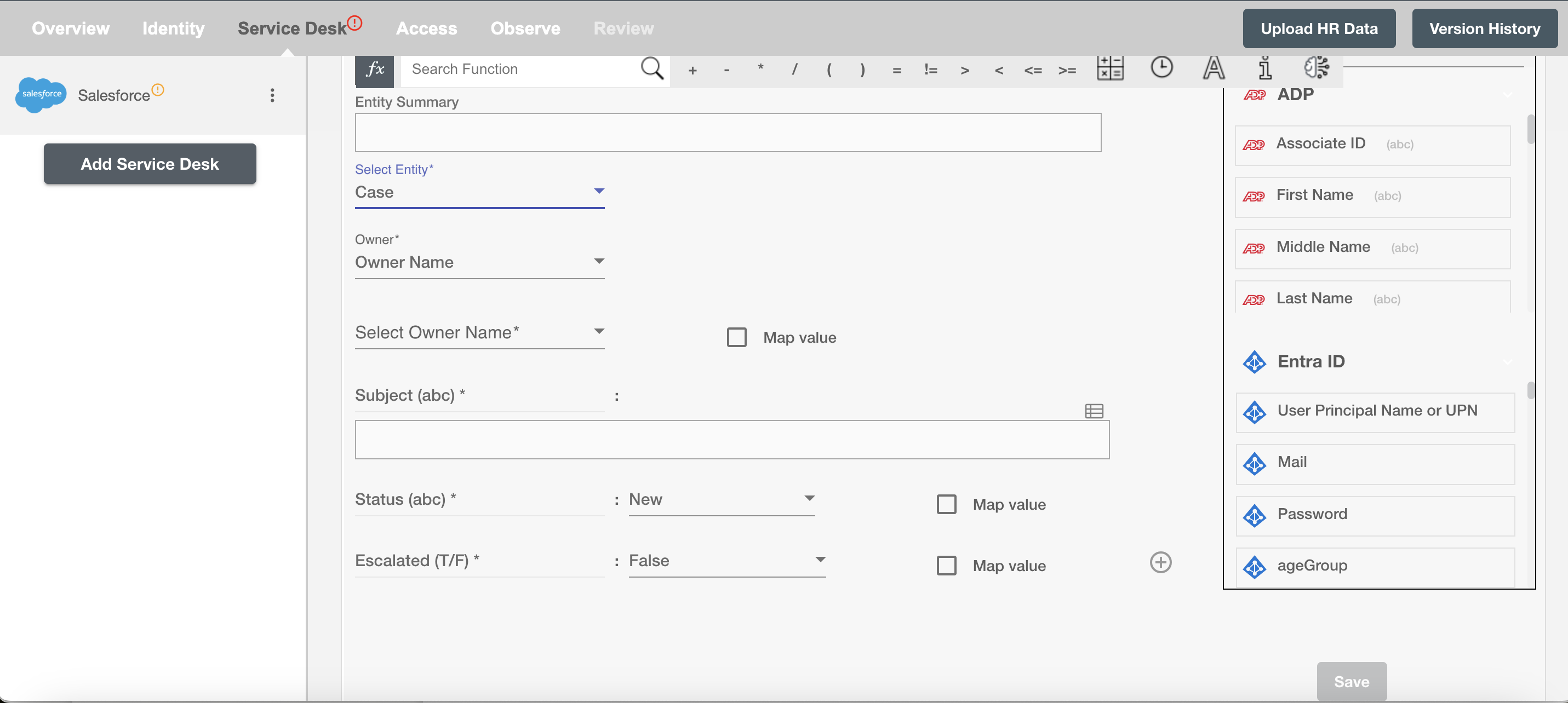
Task: Focus the Subject value text box
Action: click(733, 440)
